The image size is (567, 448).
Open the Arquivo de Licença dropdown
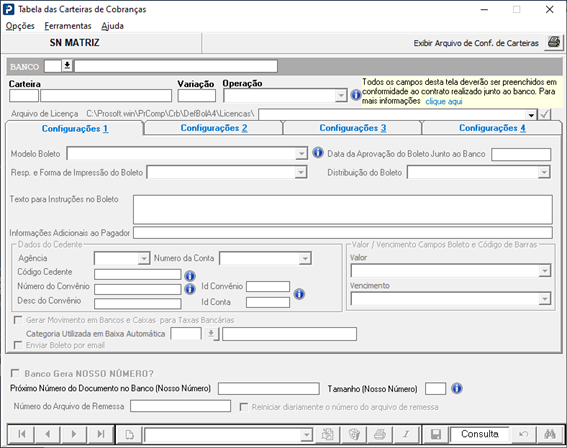[x=531, y=115]
